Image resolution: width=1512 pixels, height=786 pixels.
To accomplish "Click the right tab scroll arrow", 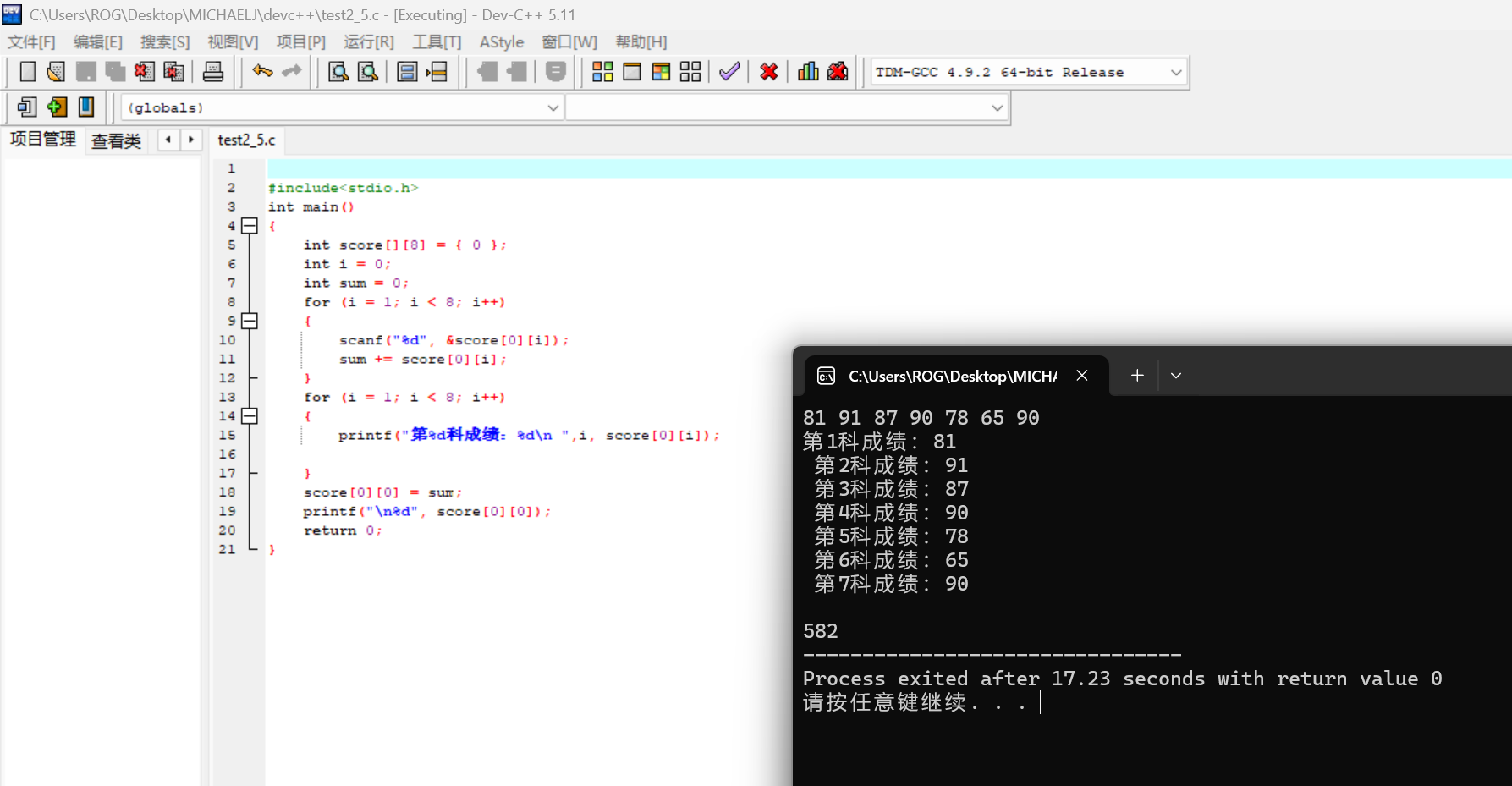I will pos(191,140).
